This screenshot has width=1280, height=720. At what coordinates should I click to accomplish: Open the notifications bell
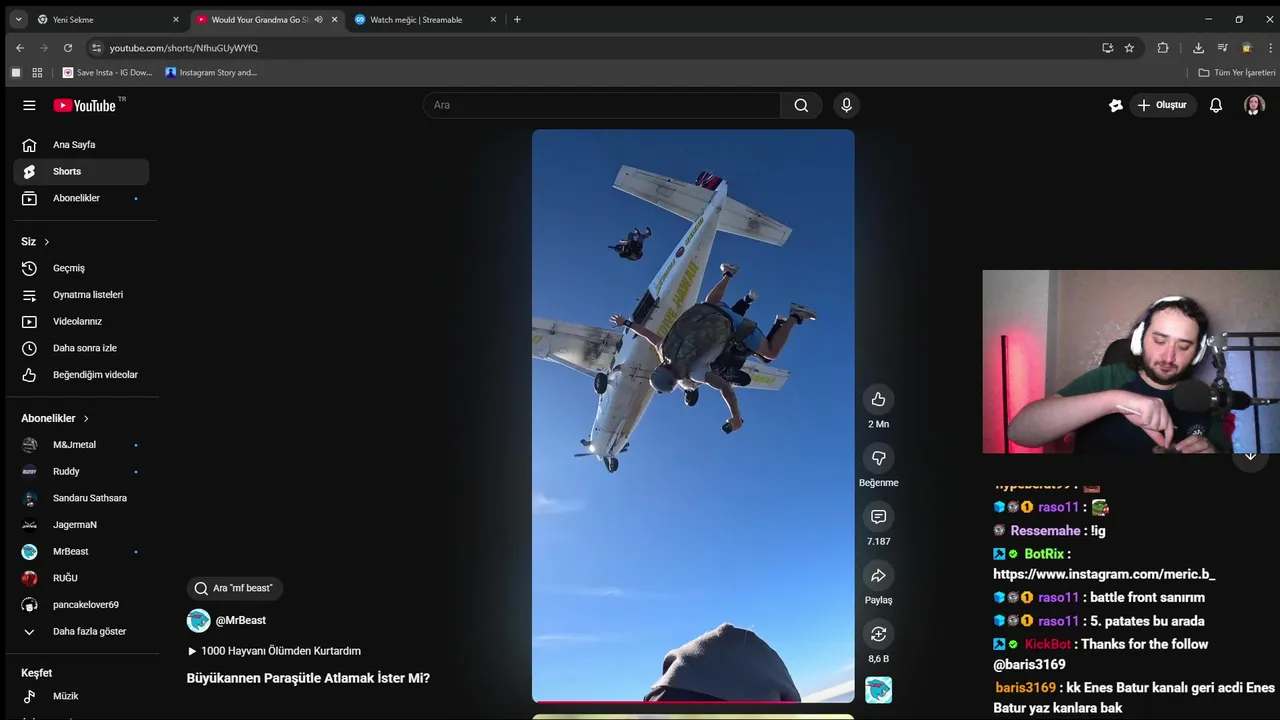pyautogui.click(x=1216, y=105)
